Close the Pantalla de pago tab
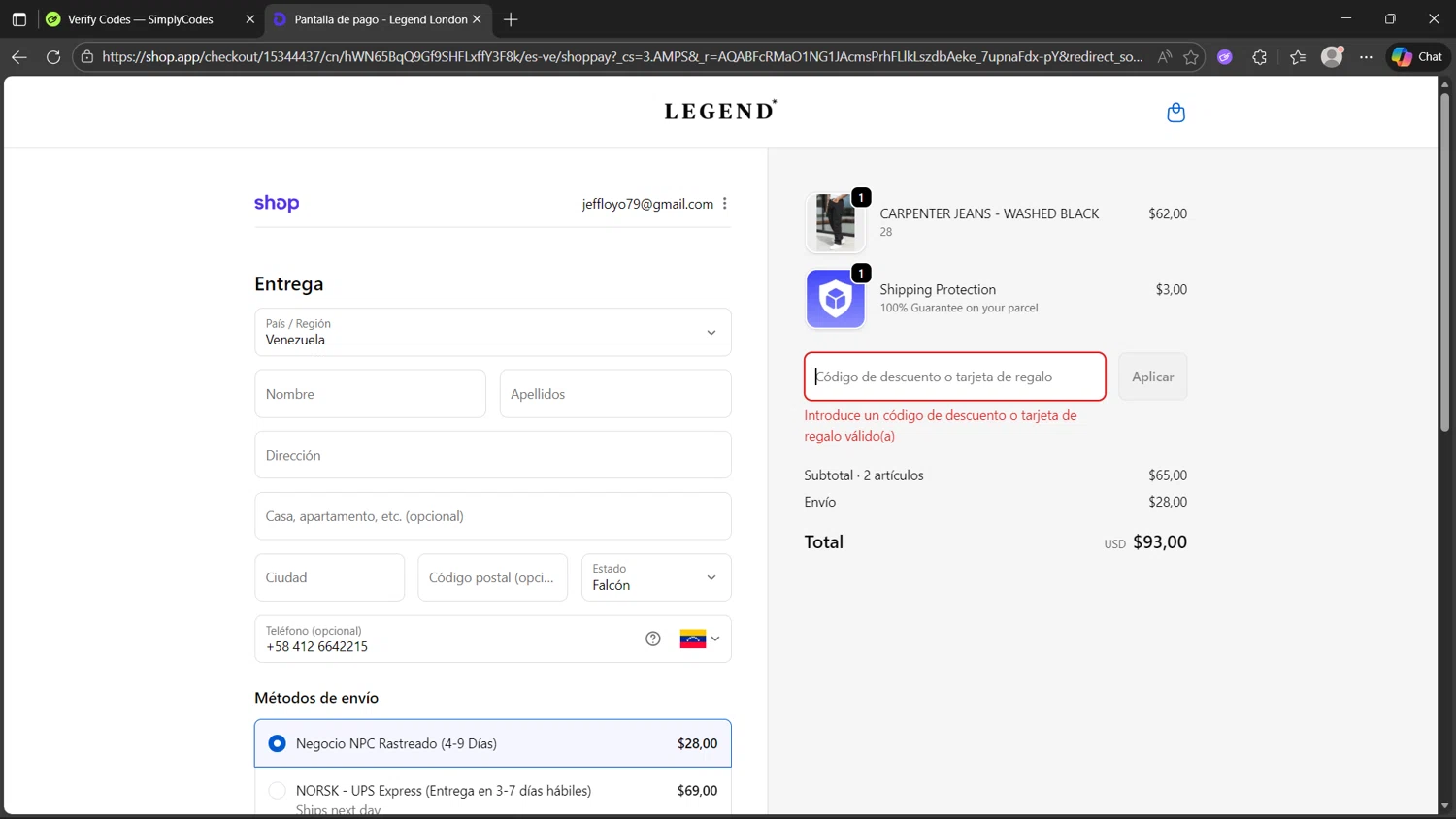The width and height of the screenshot is (1456, 819). 477,19
